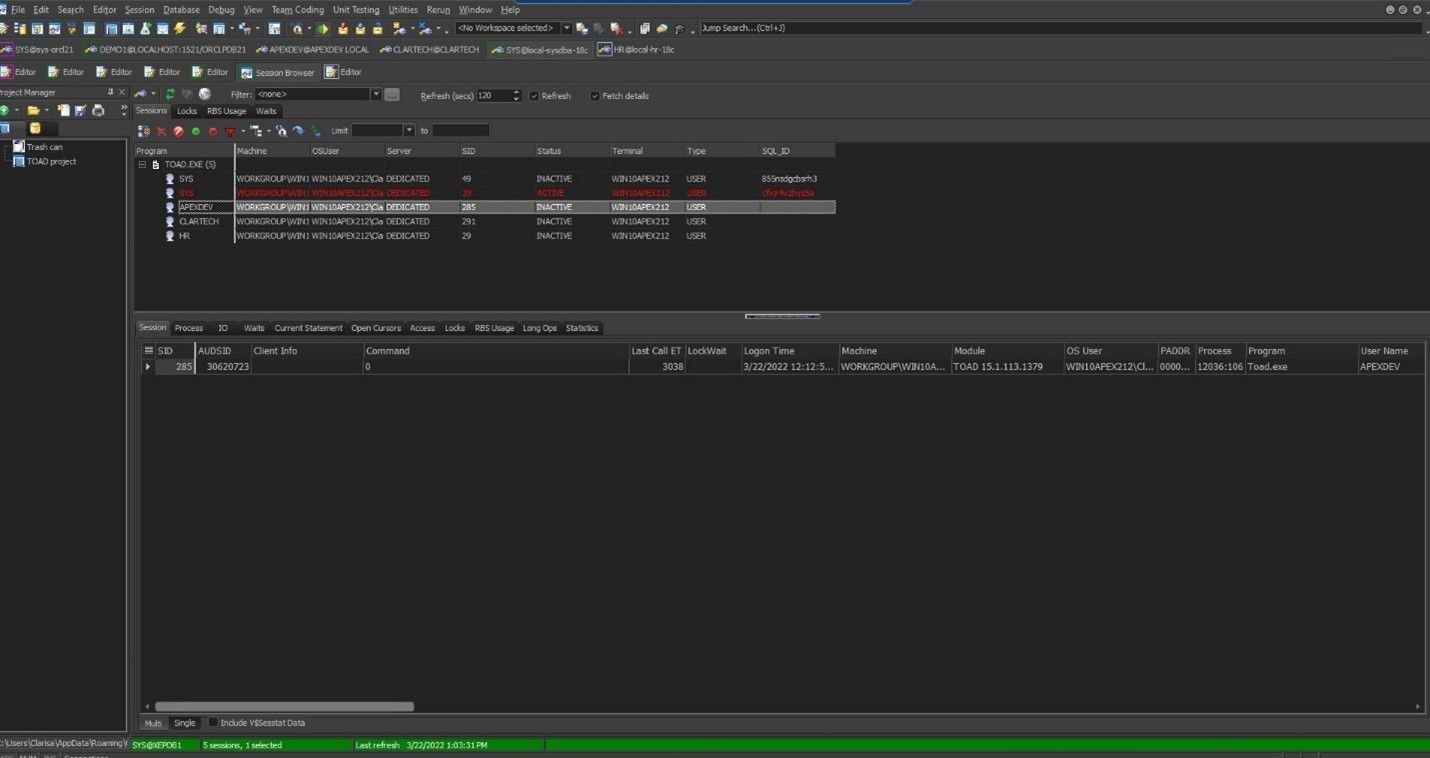The image size is (1430, 758).
Task: Click the green play arrow icon in main toolbar
Action: [x=322, y=29]
